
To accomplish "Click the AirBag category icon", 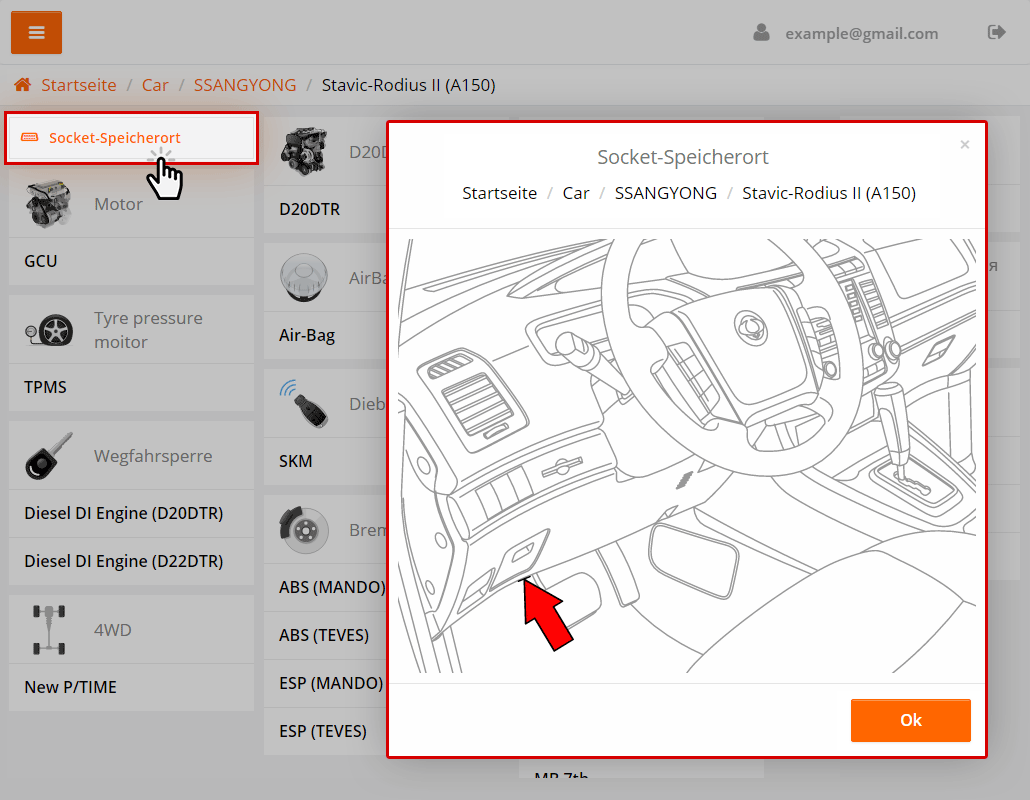I will click(x=303, y=278).
